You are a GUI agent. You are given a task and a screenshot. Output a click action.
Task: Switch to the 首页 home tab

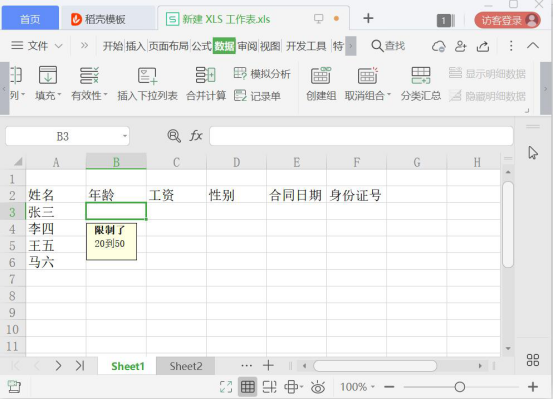tap(30, 19)
